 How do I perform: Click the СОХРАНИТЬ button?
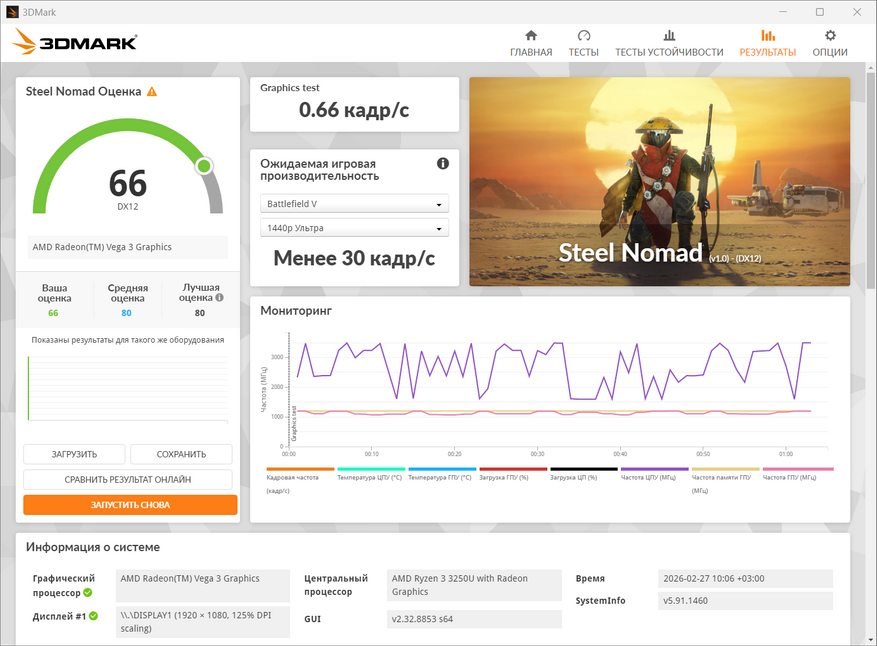181,454
